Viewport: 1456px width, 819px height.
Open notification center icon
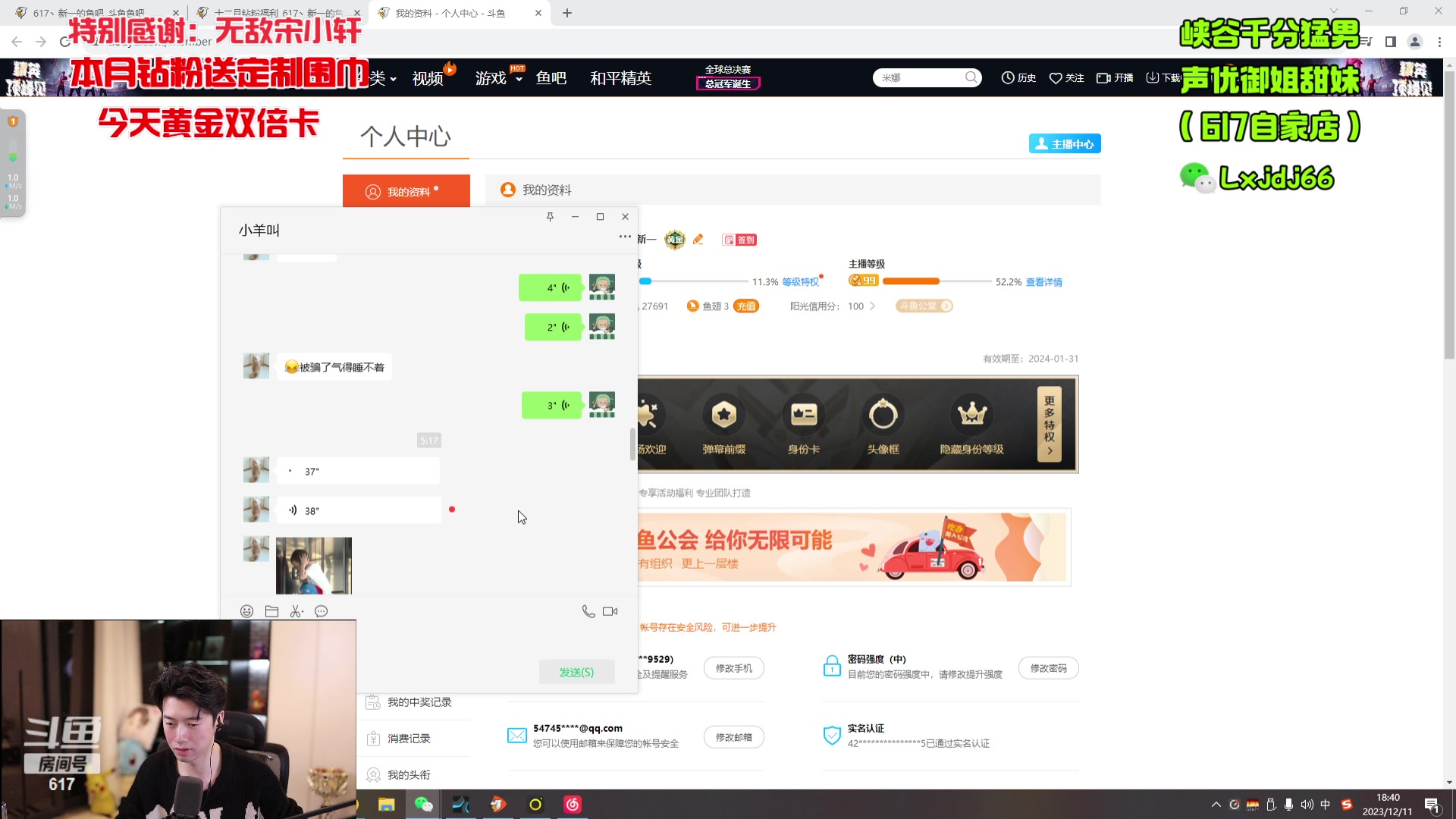[x=1432, y=805]
